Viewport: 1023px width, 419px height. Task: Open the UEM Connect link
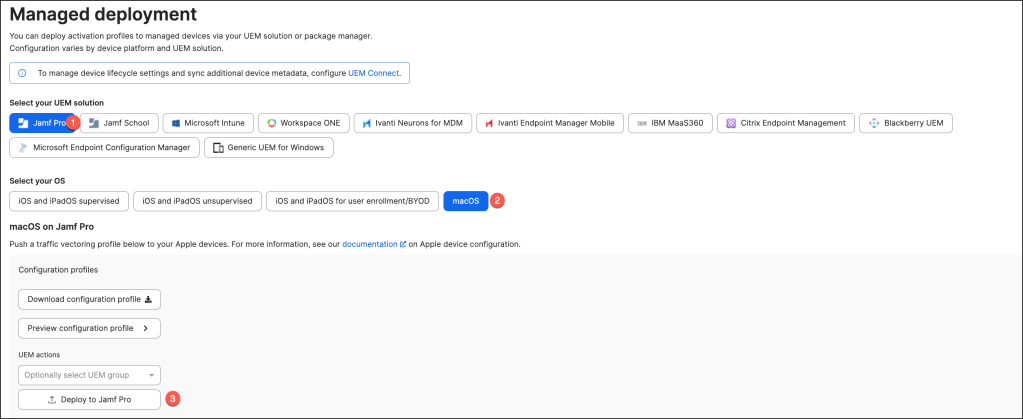click(373, 73)
